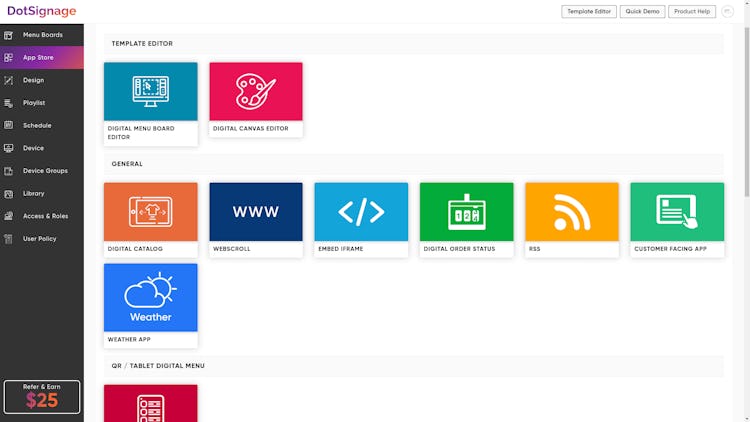Click the Quick Demo button
750x422 pixels.
click(x=642, y=11)
